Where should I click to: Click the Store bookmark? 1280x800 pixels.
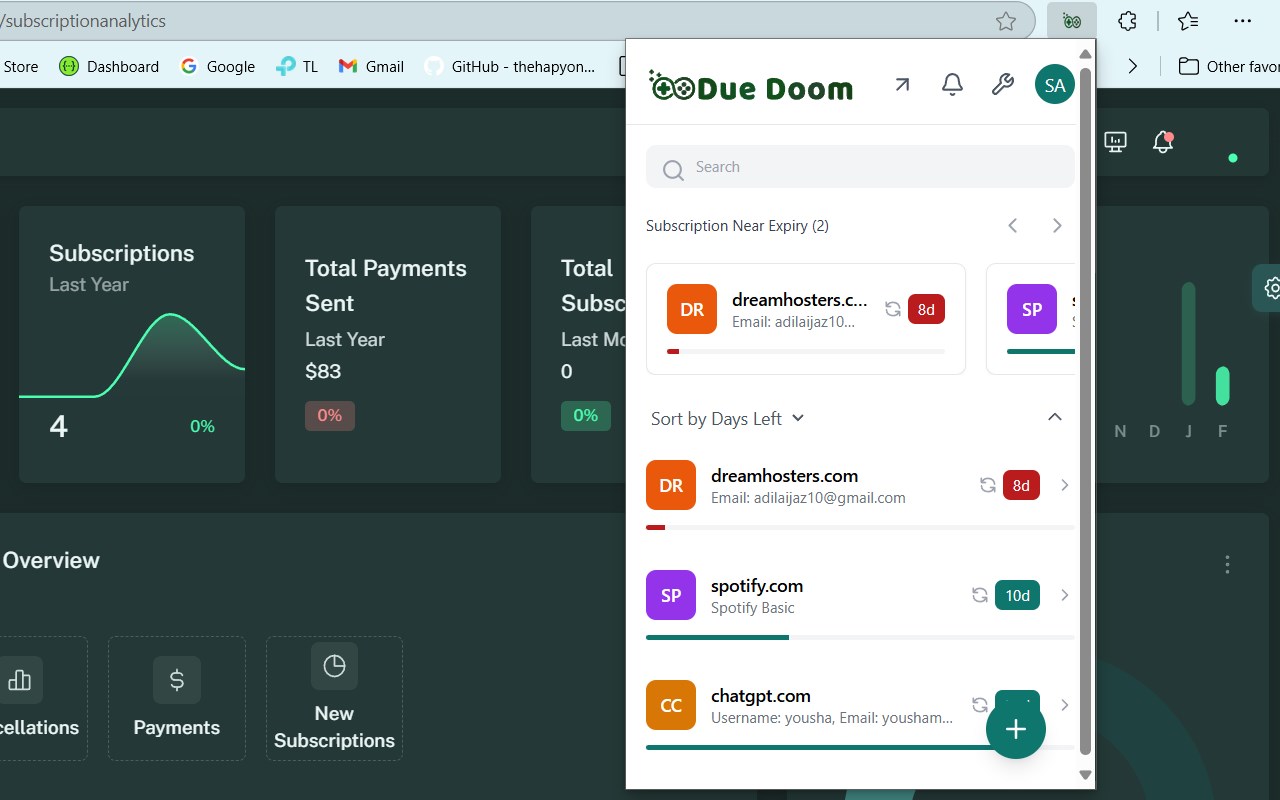pyautogui.click(x=20, y=66)
